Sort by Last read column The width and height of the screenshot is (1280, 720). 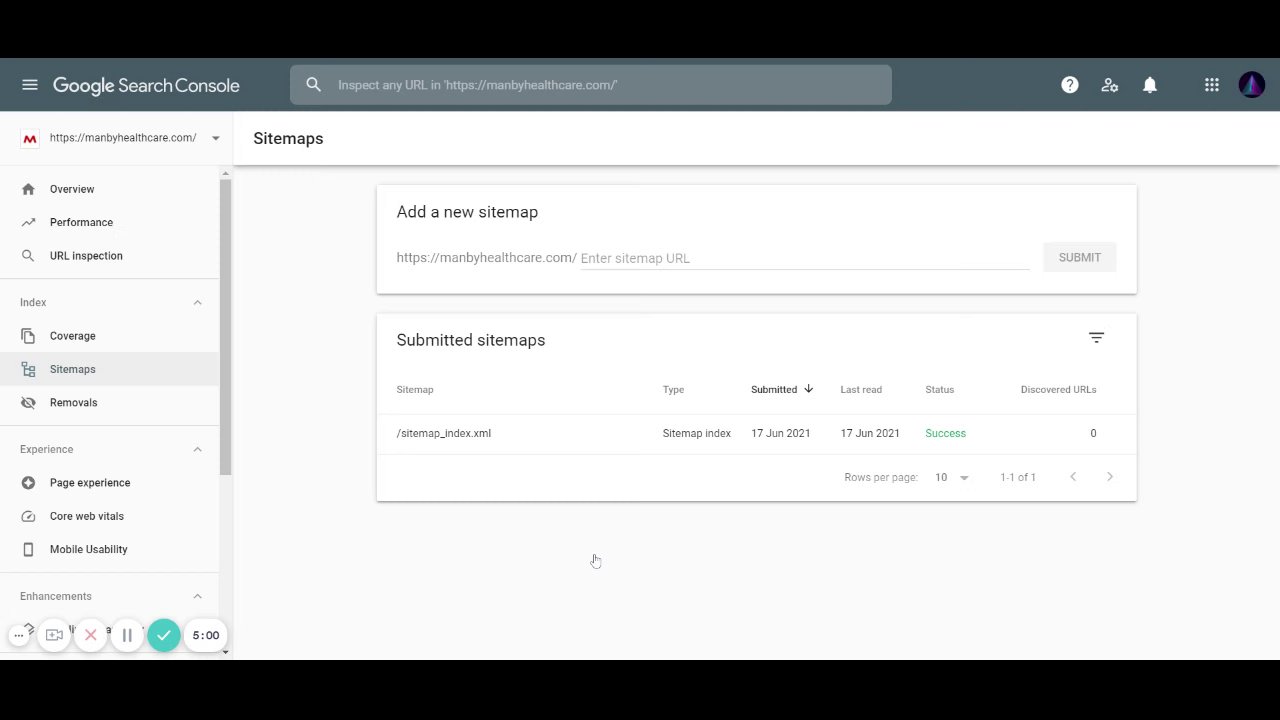(861, 390)
